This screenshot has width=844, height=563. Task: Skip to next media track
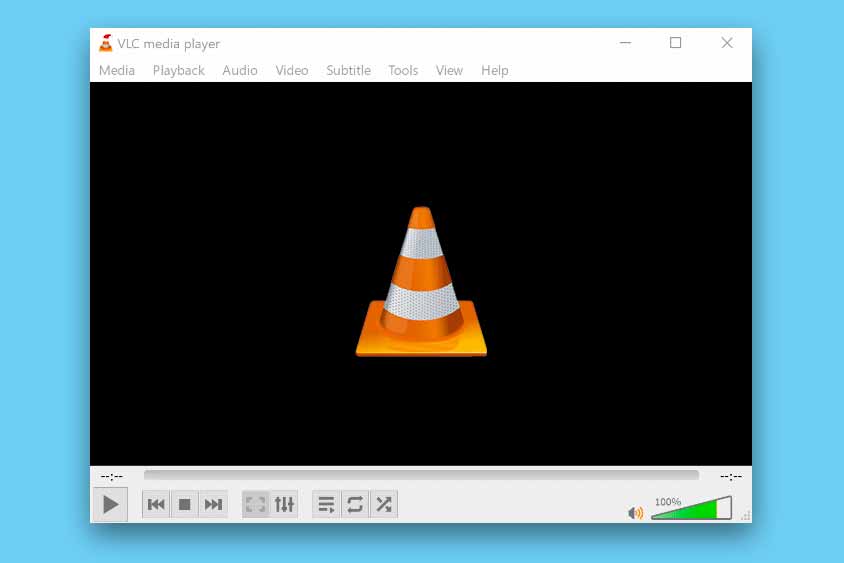tap(213, 504)
